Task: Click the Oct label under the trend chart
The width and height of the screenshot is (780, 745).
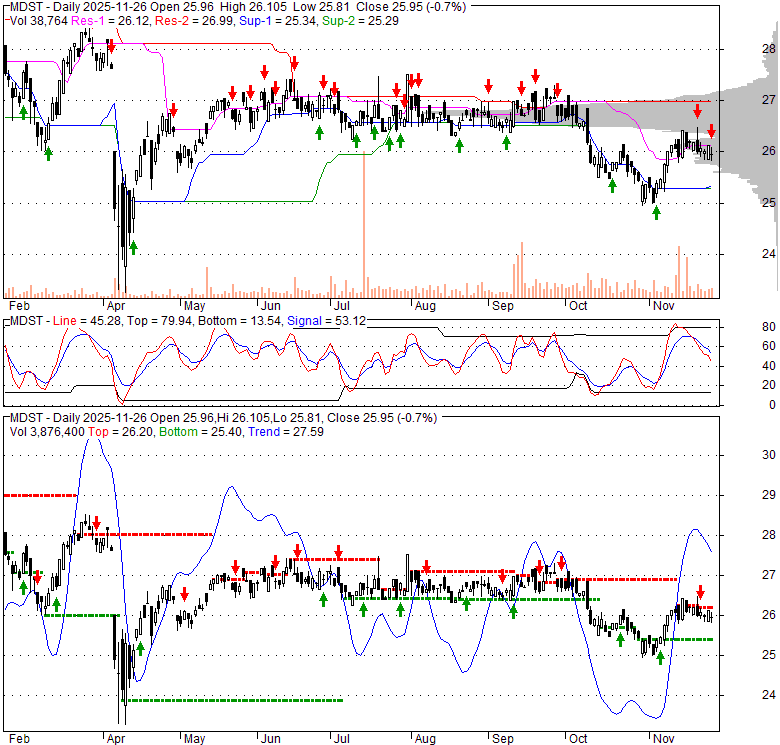Action: pyautogui.click(x=578, y=739)
